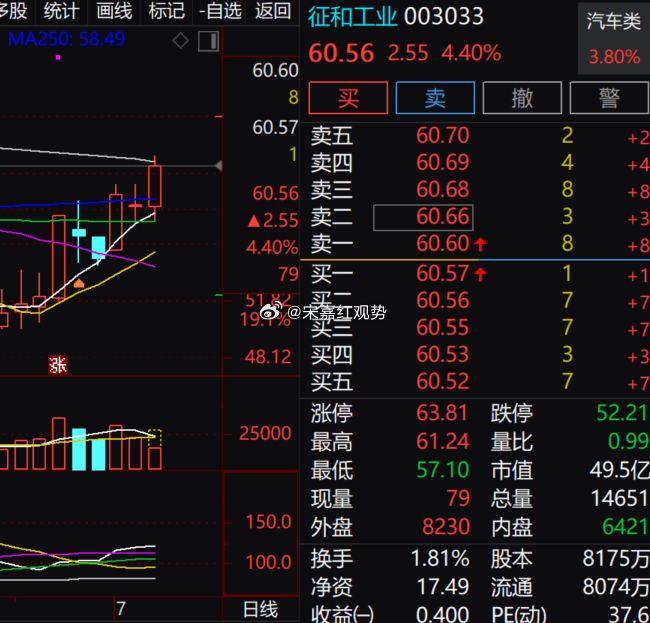Click the 警 alert button
Screen dimensions: 650x623
pyautogui.click(x=609, y=98)
